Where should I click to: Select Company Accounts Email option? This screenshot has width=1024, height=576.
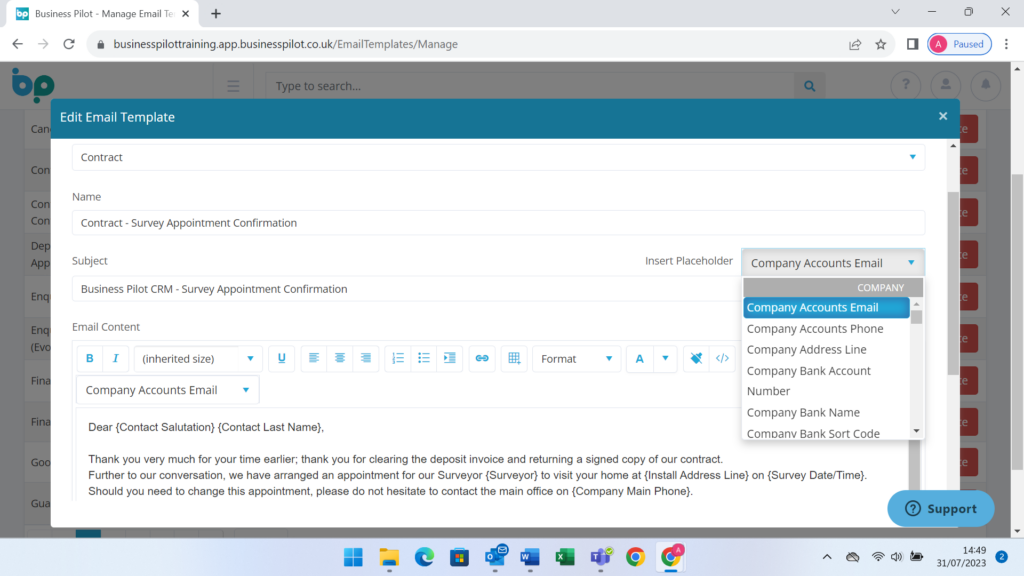coord(826,308)
